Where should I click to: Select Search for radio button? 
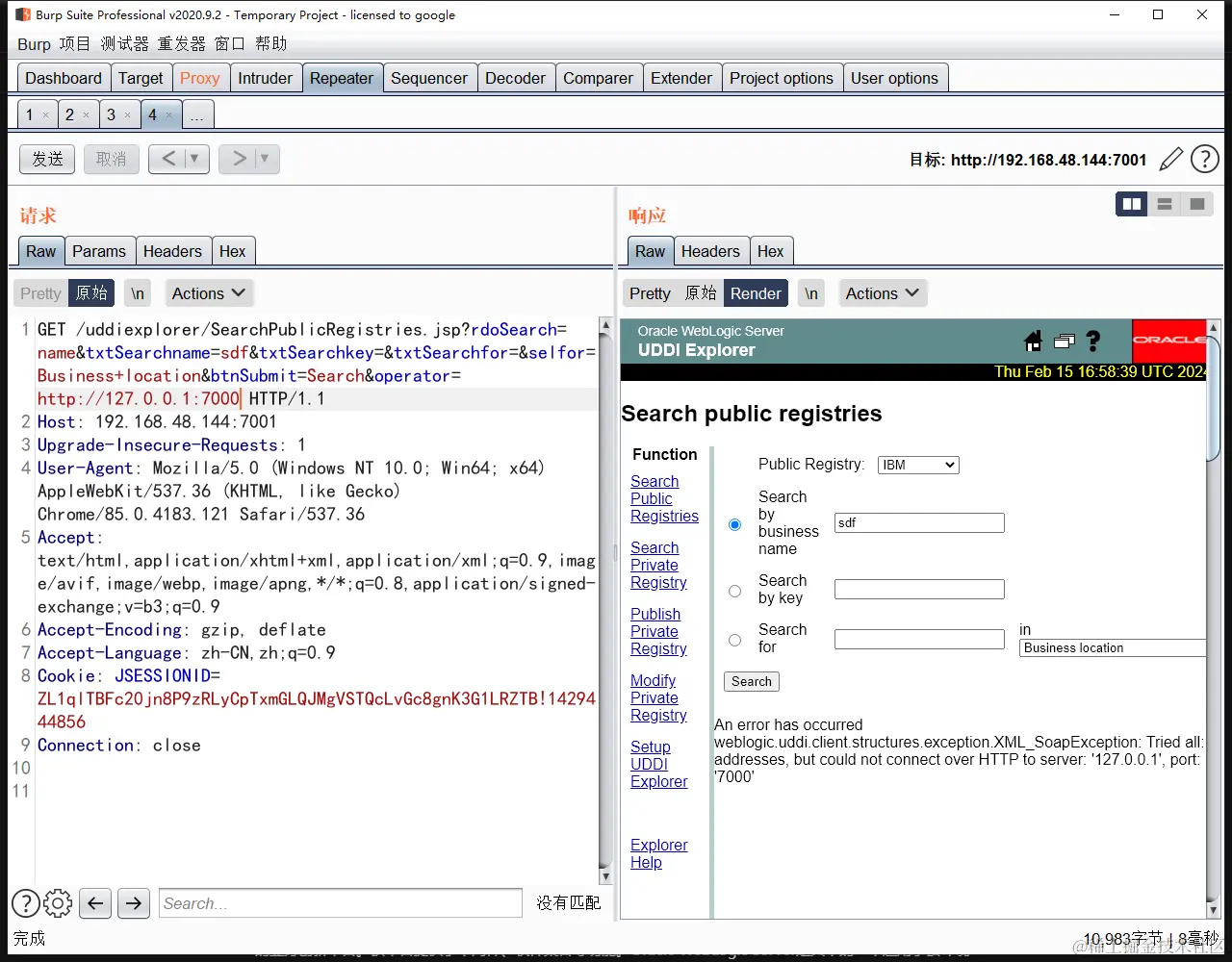tap(735, 640)
